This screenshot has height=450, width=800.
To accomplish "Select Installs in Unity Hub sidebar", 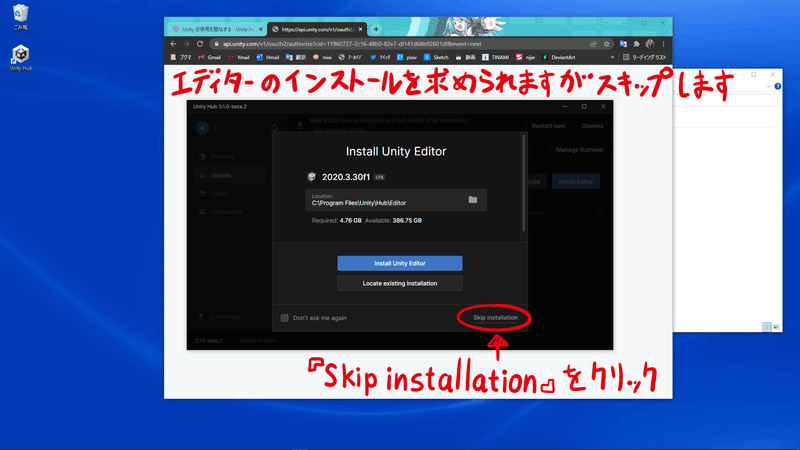I will (221, 175).
